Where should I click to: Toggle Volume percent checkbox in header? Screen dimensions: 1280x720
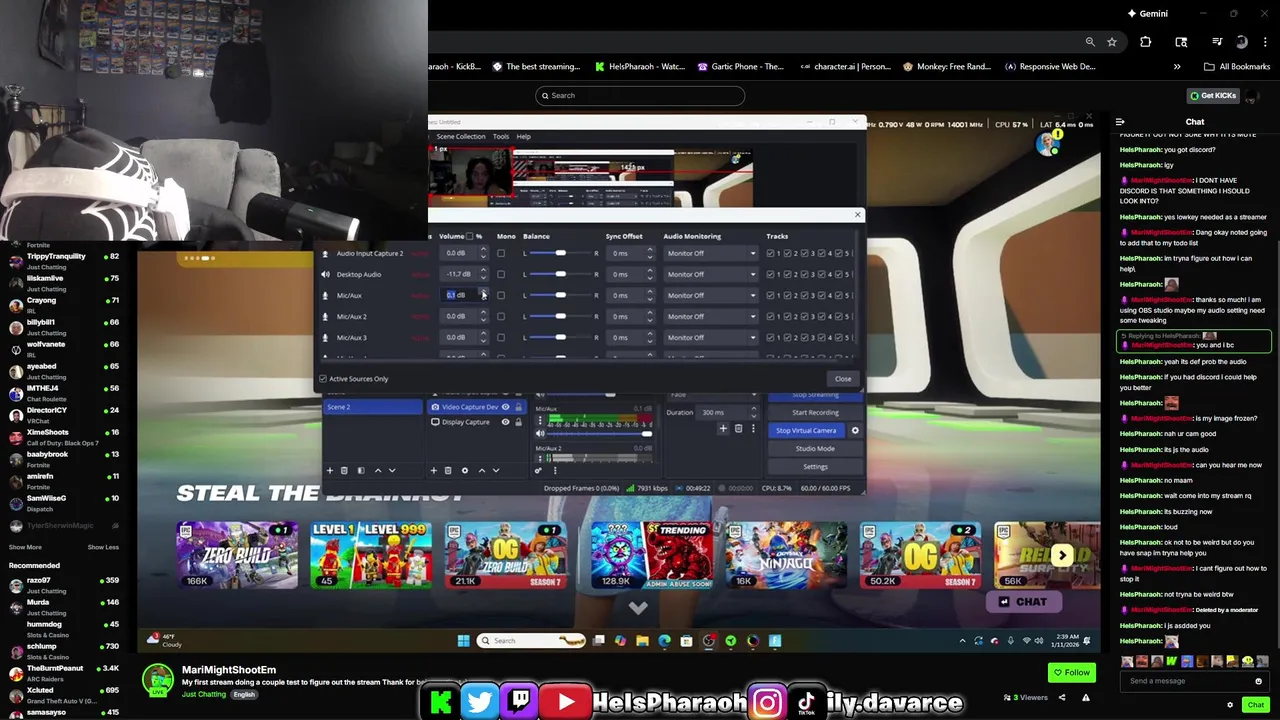[470, 236]
